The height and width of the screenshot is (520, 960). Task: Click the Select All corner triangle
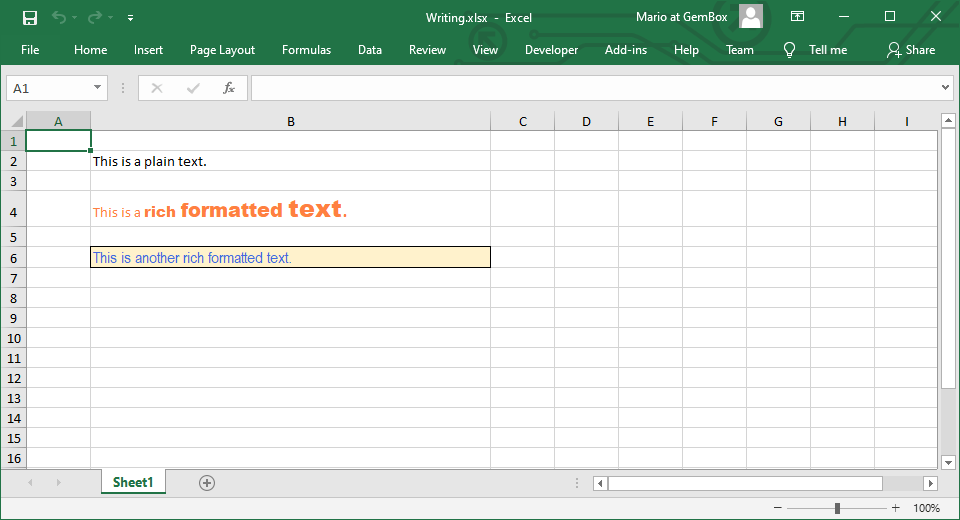tap(16, 122)
